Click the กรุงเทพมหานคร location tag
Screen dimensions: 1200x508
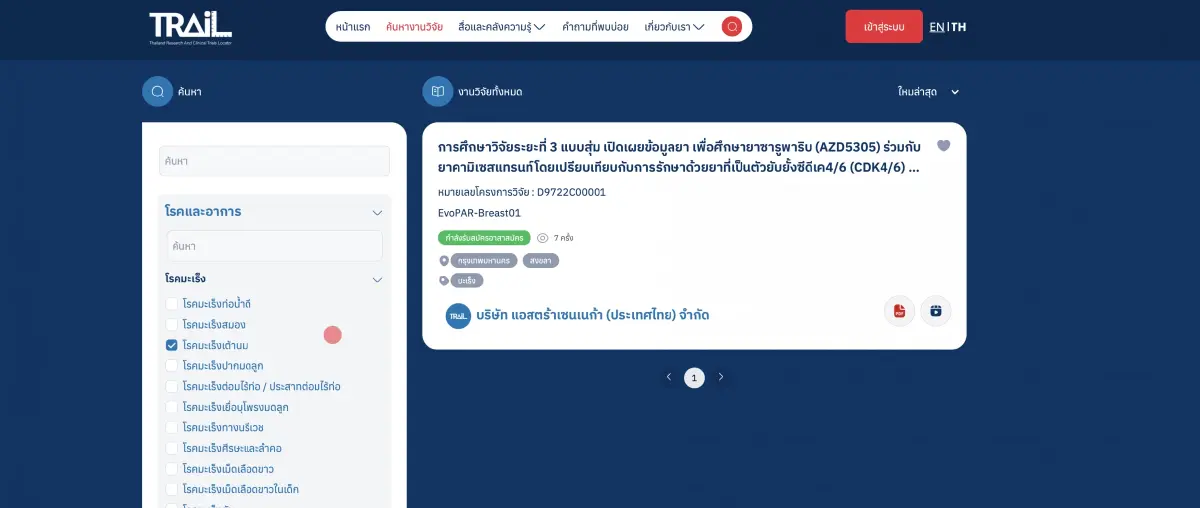484,260
